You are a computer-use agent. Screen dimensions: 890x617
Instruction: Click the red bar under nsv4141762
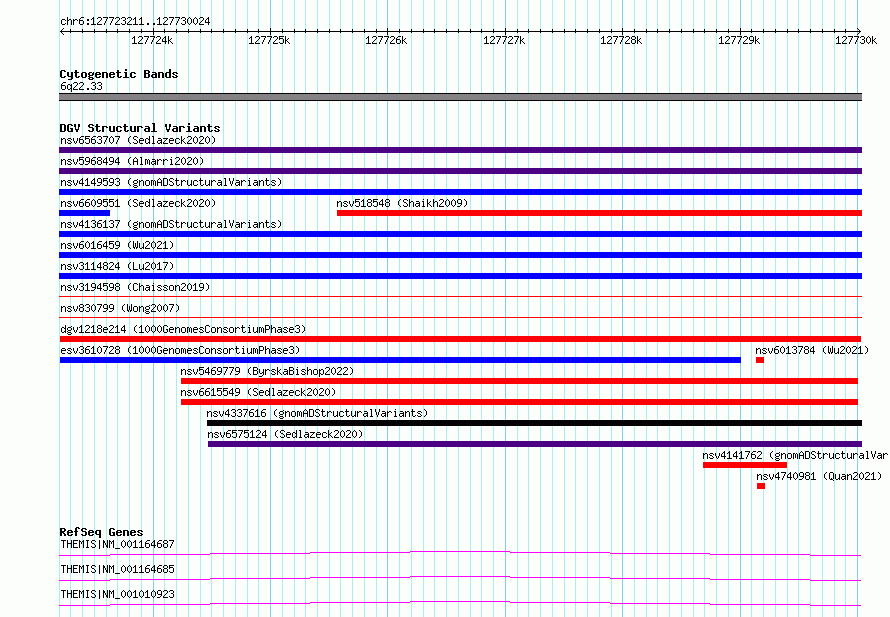coord(745,465)
